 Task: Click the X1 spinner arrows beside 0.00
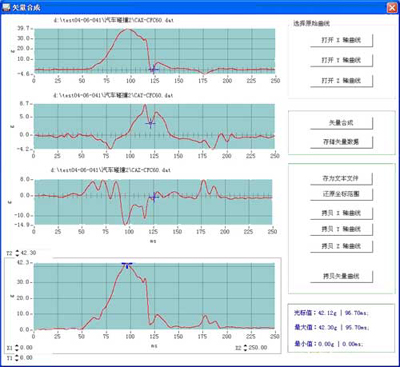click(x=17, y=348)
